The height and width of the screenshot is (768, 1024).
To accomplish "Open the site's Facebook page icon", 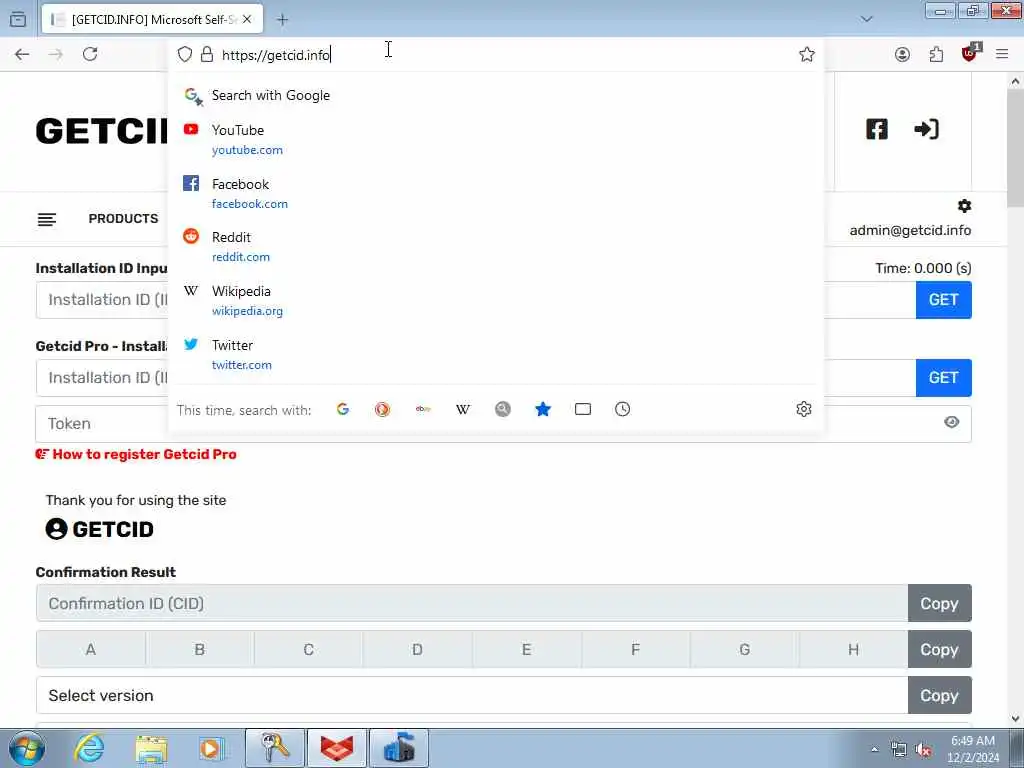I will click(x=877, y=129).
